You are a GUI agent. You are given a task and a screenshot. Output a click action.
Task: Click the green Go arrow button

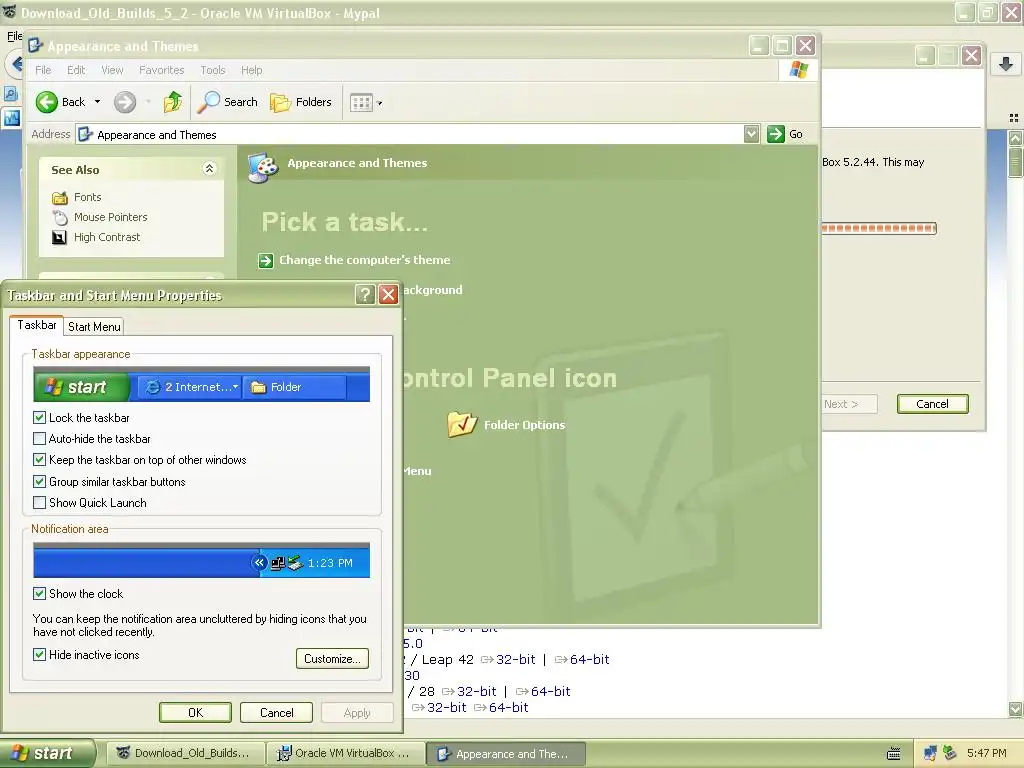tap(775, 134)
